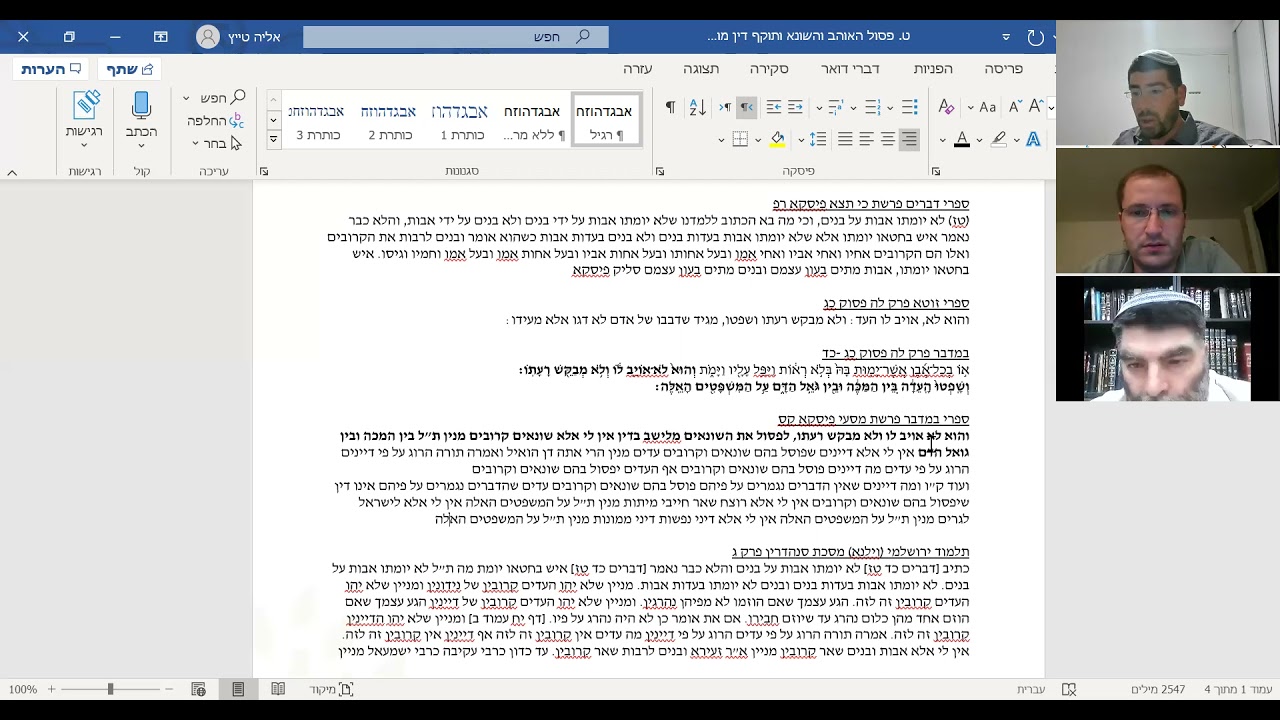This screenshot has height=720, width=1280.
Task: Open the Sort (A-Z) dialog
Action: (698, 107)
